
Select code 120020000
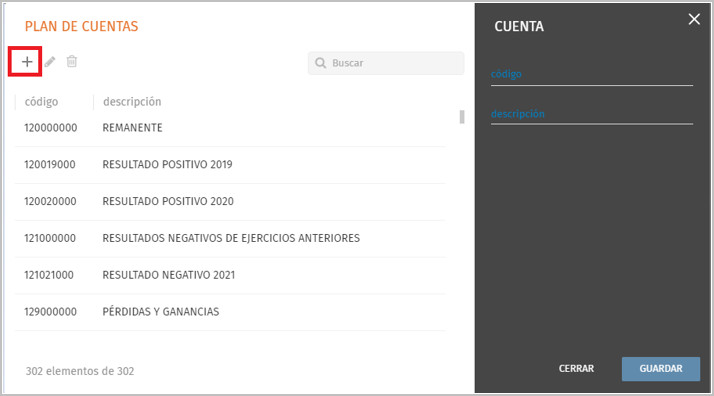(50, 202)
